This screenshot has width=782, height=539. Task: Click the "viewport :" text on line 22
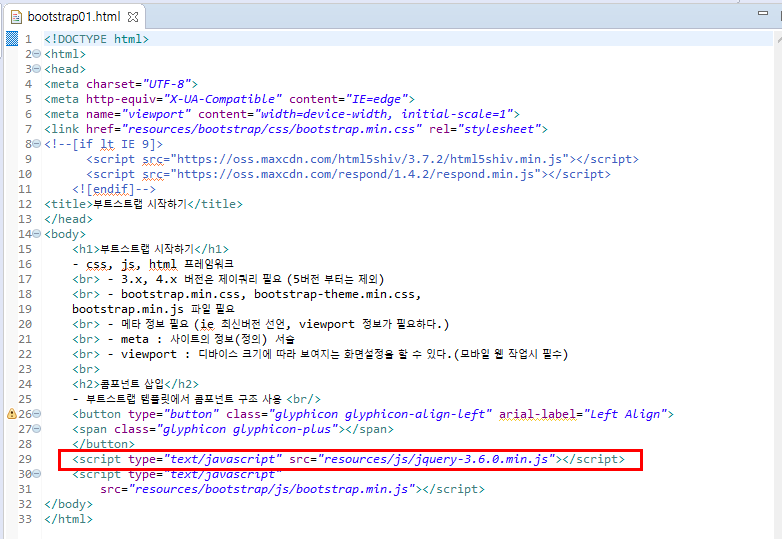pos(155,354)
